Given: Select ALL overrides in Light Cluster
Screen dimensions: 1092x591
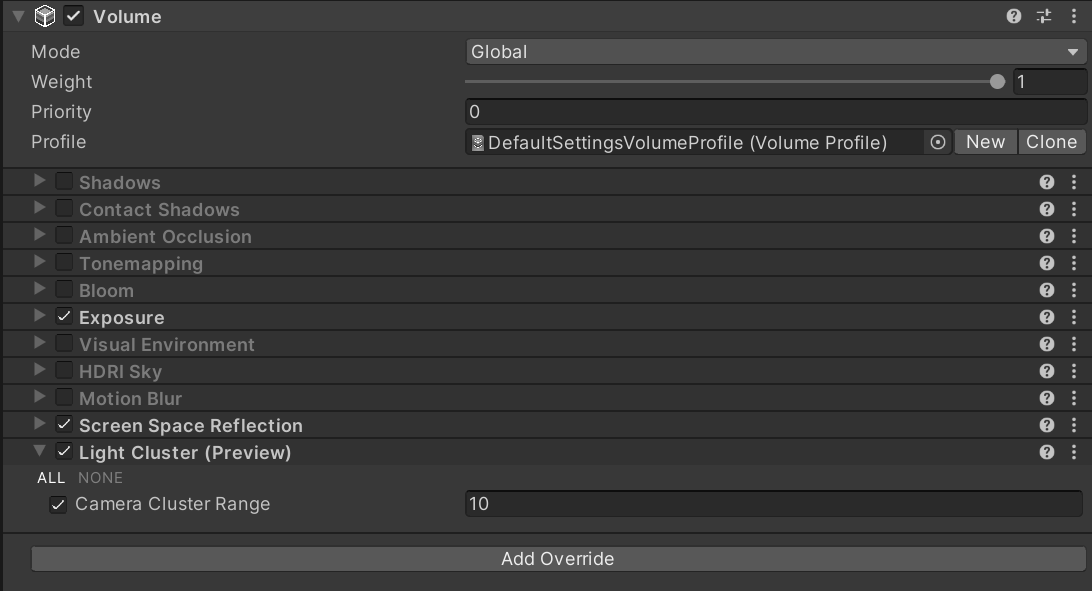Looking at the screenshot, I should [51, 478].
